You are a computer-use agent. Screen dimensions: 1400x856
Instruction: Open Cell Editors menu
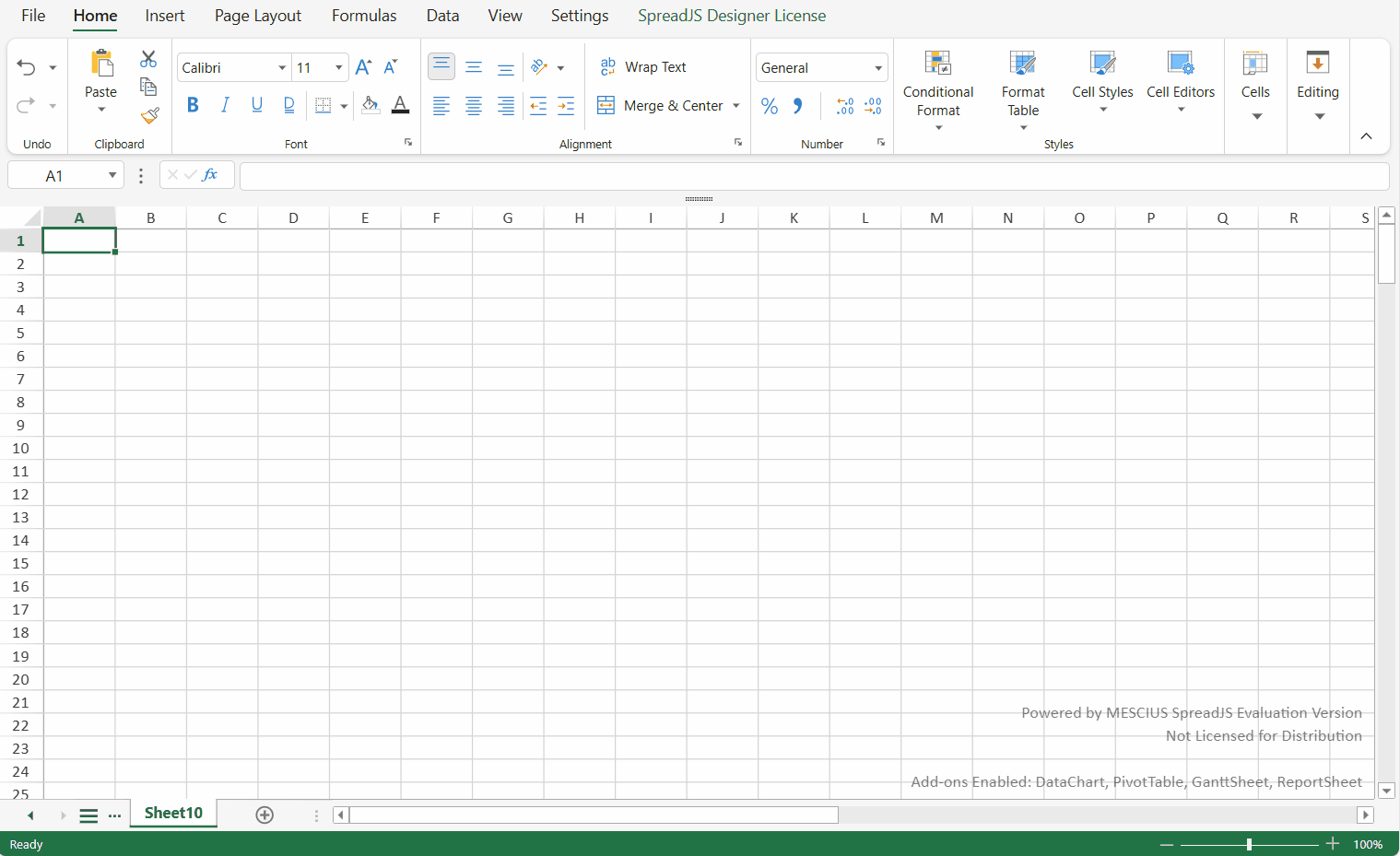[x=1181, y=83]
